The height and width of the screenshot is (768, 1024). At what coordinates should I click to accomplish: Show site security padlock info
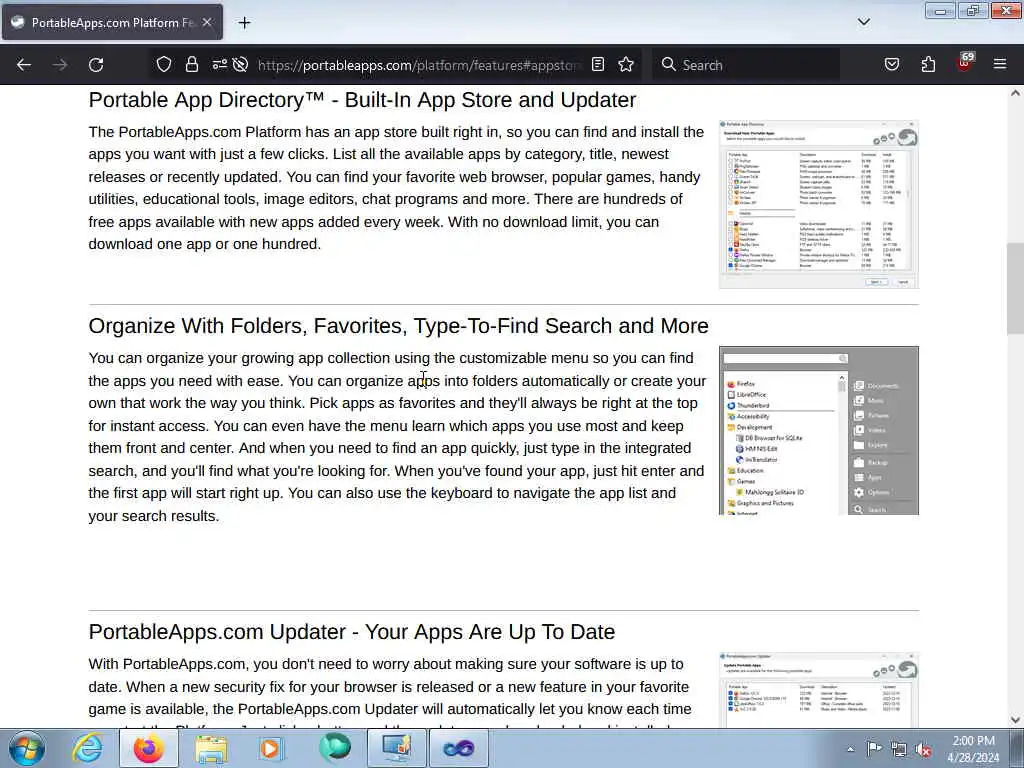(191, 64)
